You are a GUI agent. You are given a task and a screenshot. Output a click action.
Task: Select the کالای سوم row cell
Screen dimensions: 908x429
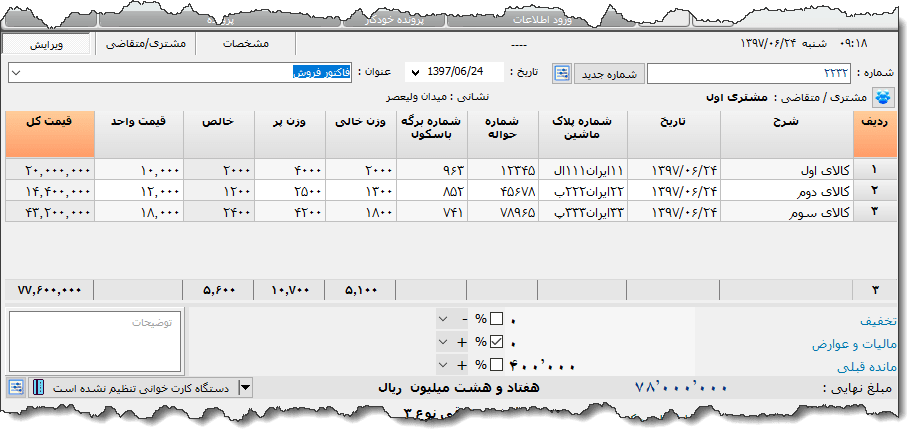[787, 211]
